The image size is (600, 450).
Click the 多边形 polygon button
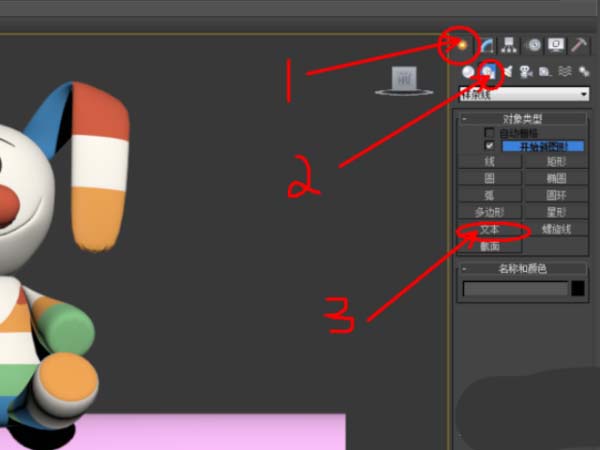point(489,212)
